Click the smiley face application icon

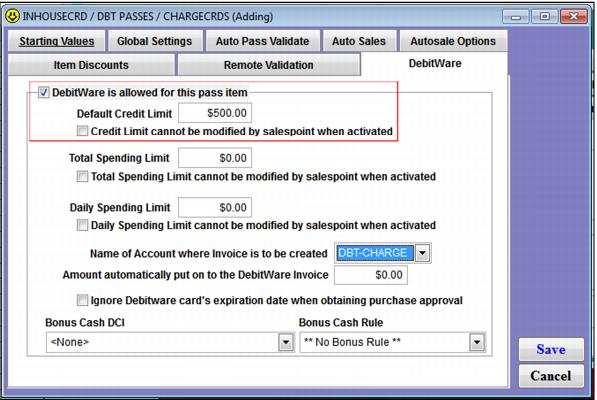click(13, 16)
